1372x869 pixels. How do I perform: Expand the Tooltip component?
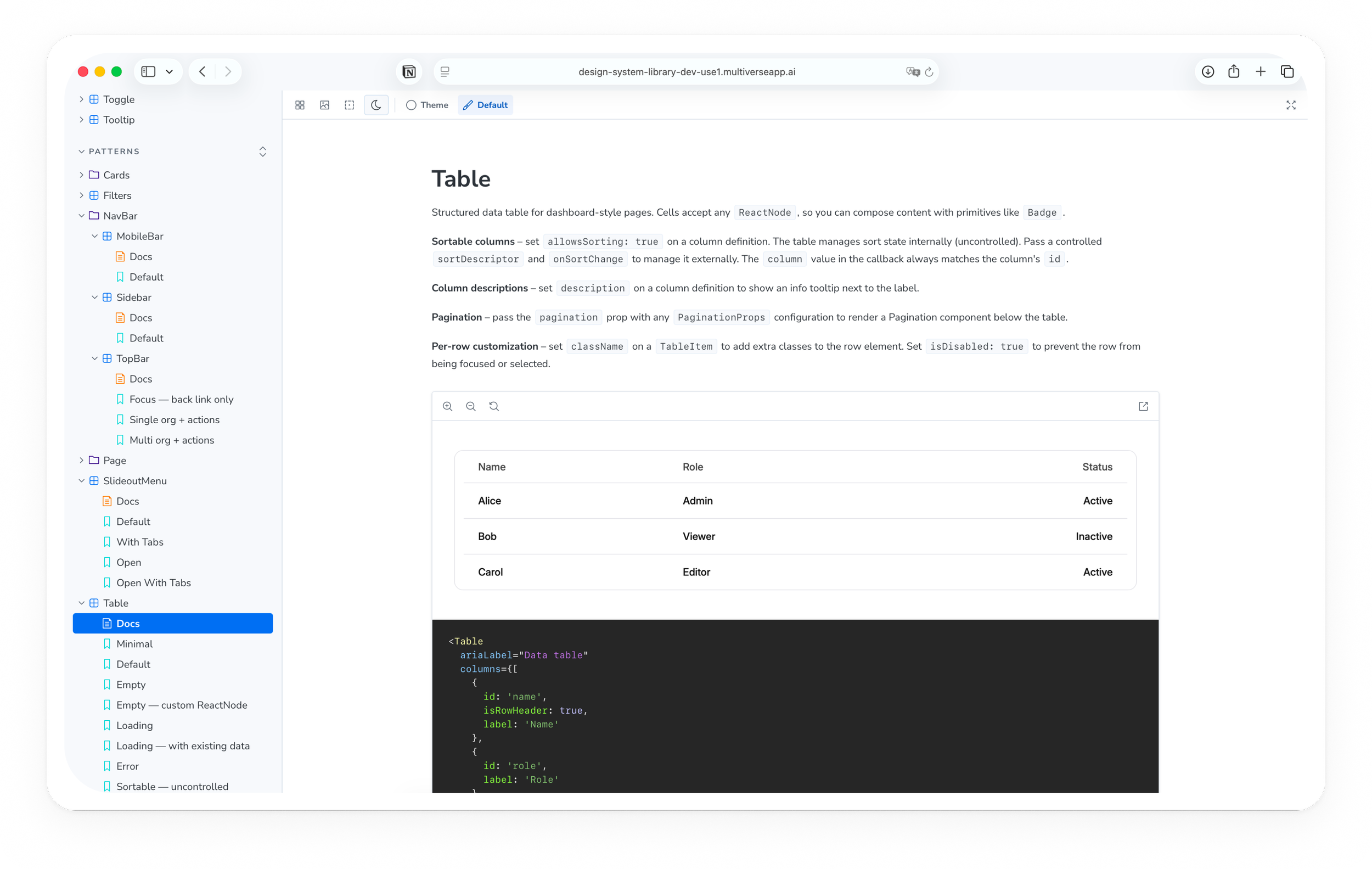[x=81, y=120]
